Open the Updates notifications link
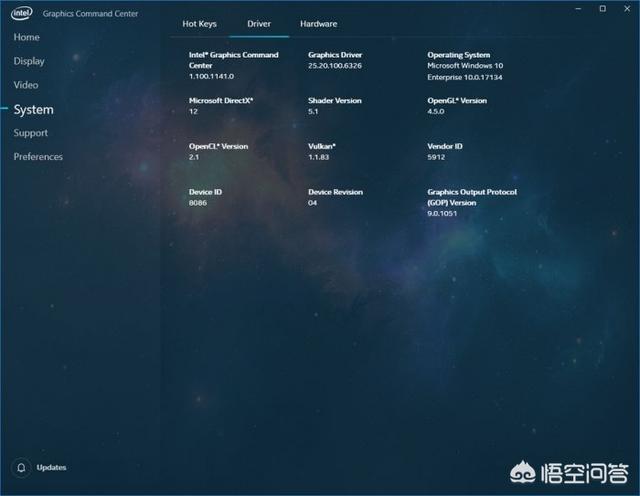Image resolution: width=640 pixels, height=496 pixels. tap(51, 467)
